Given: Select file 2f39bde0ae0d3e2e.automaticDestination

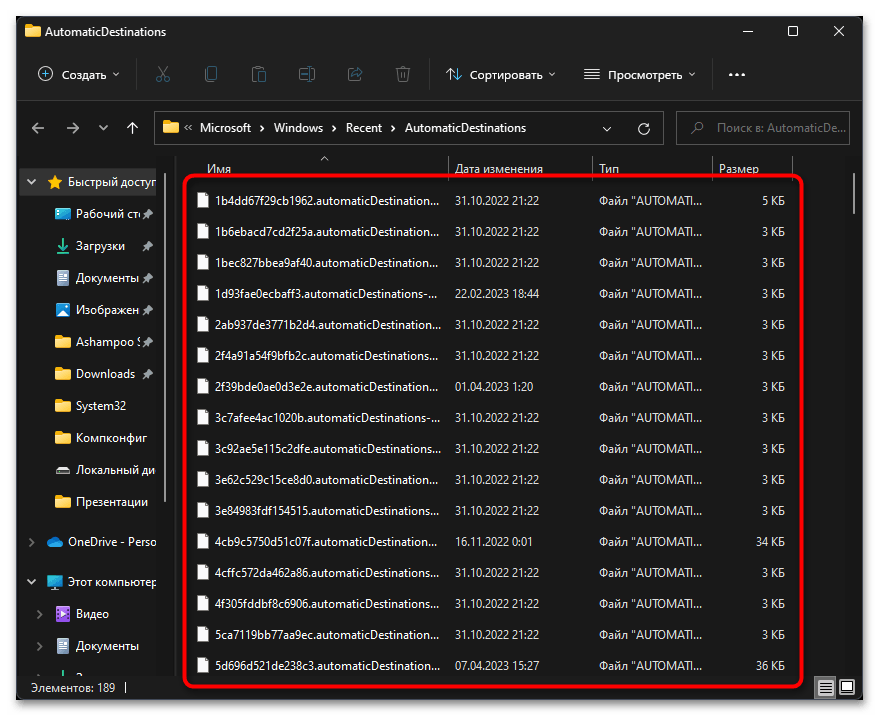Looking at the screenshot, I should (x=326, y=387).
